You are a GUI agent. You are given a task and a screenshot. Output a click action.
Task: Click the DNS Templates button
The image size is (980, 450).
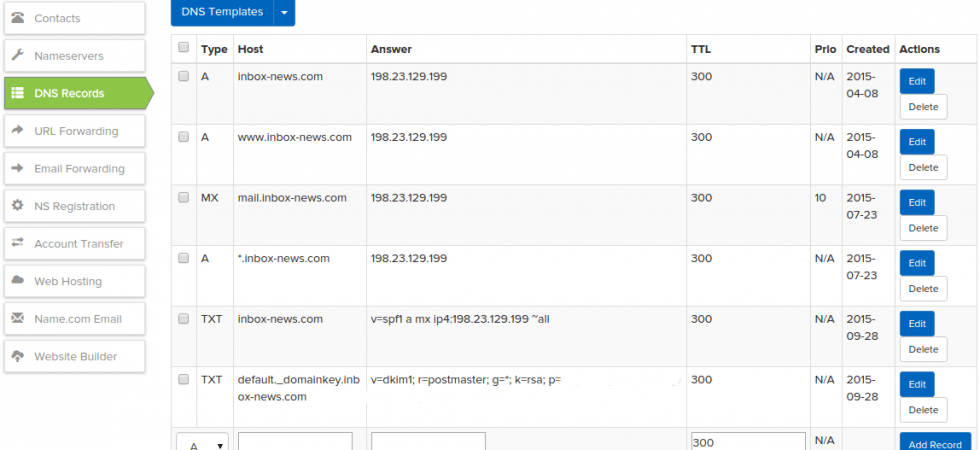tap(222, 12)
